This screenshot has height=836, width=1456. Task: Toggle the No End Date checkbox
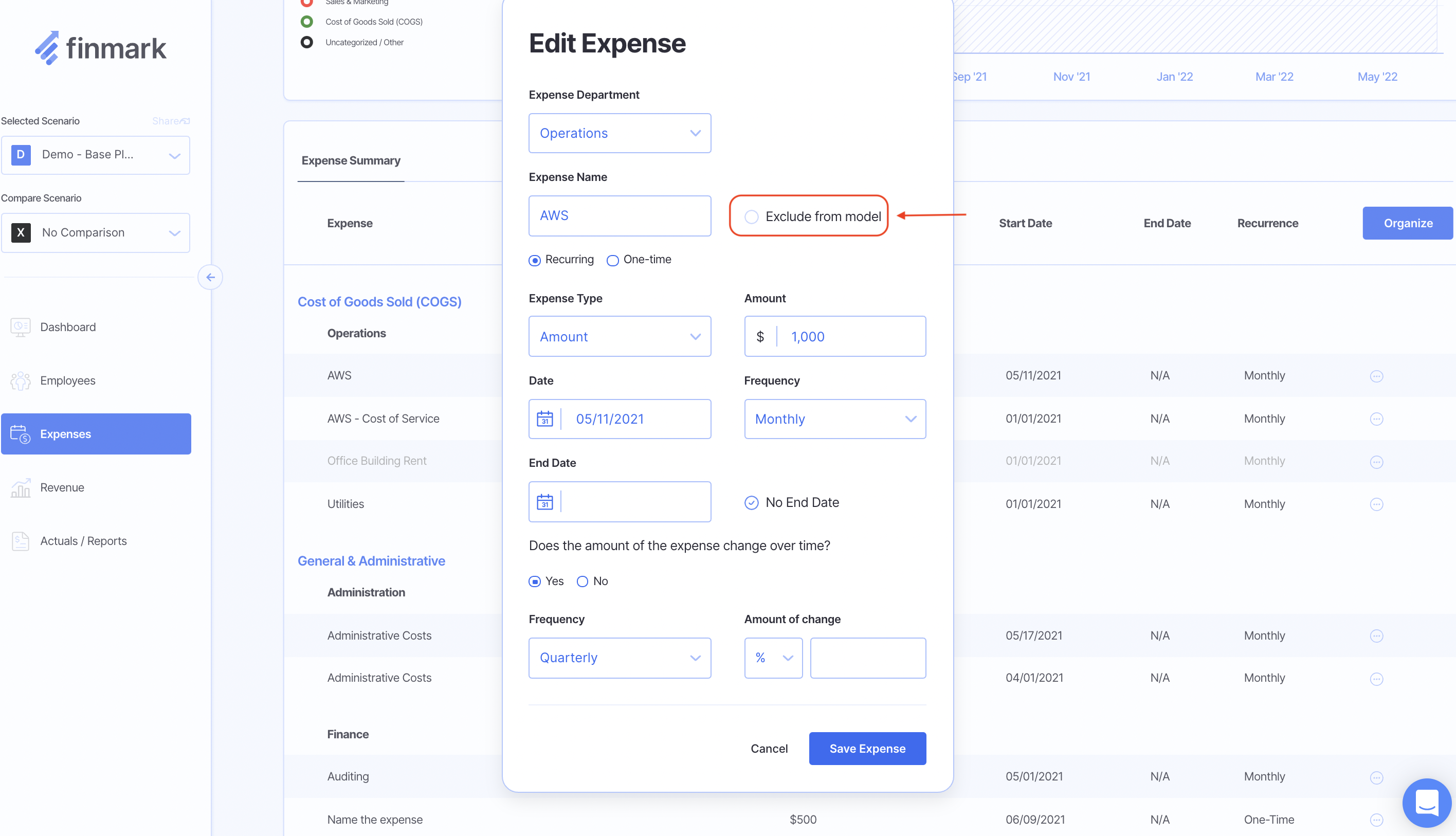point(752,503)
